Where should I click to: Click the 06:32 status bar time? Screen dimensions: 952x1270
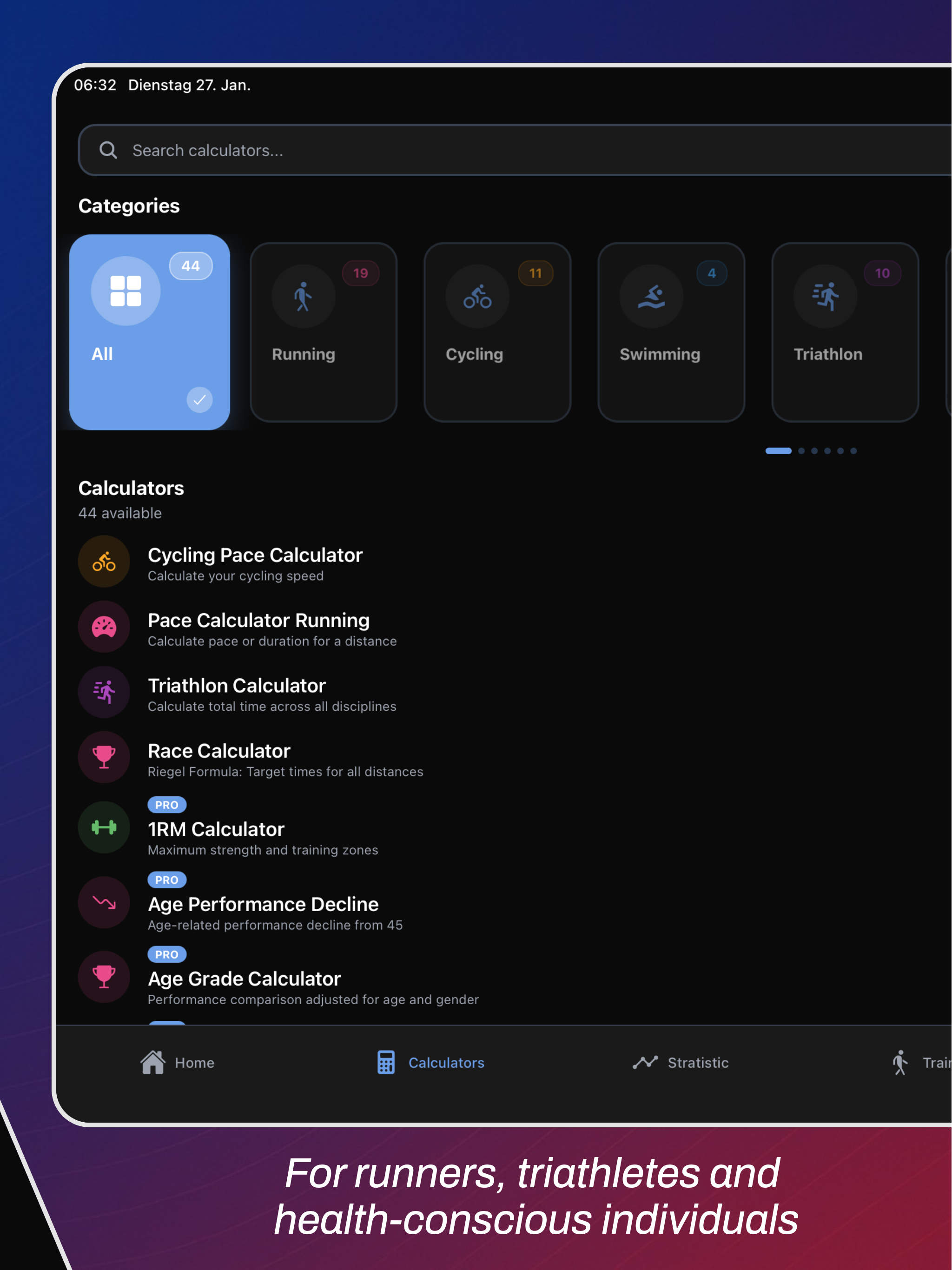95,85
